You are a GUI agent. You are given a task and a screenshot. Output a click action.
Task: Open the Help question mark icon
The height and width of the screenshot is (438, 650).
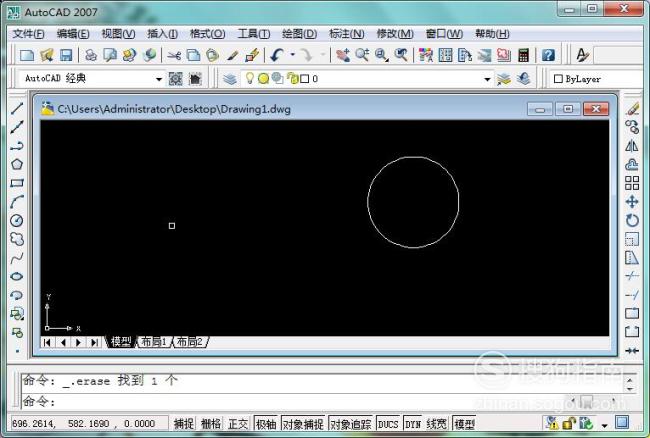(x=548, y=55)
